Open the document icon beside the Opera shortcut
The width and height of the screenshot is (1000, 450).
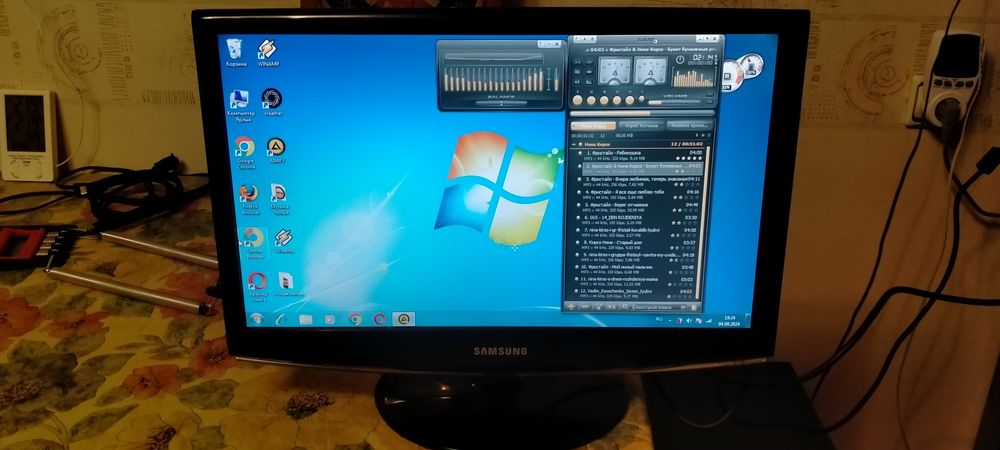[x=288, y=284]
